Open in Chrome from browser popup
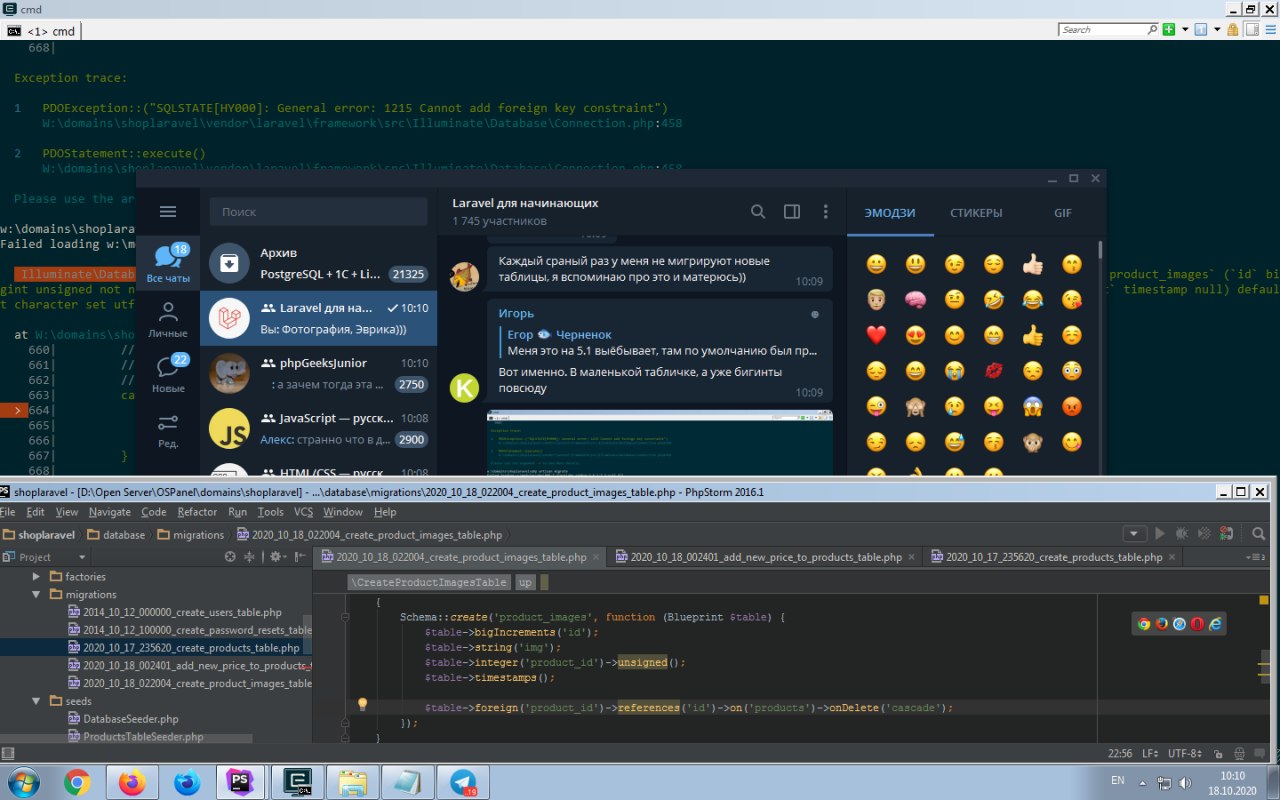 pos(1144,624)
